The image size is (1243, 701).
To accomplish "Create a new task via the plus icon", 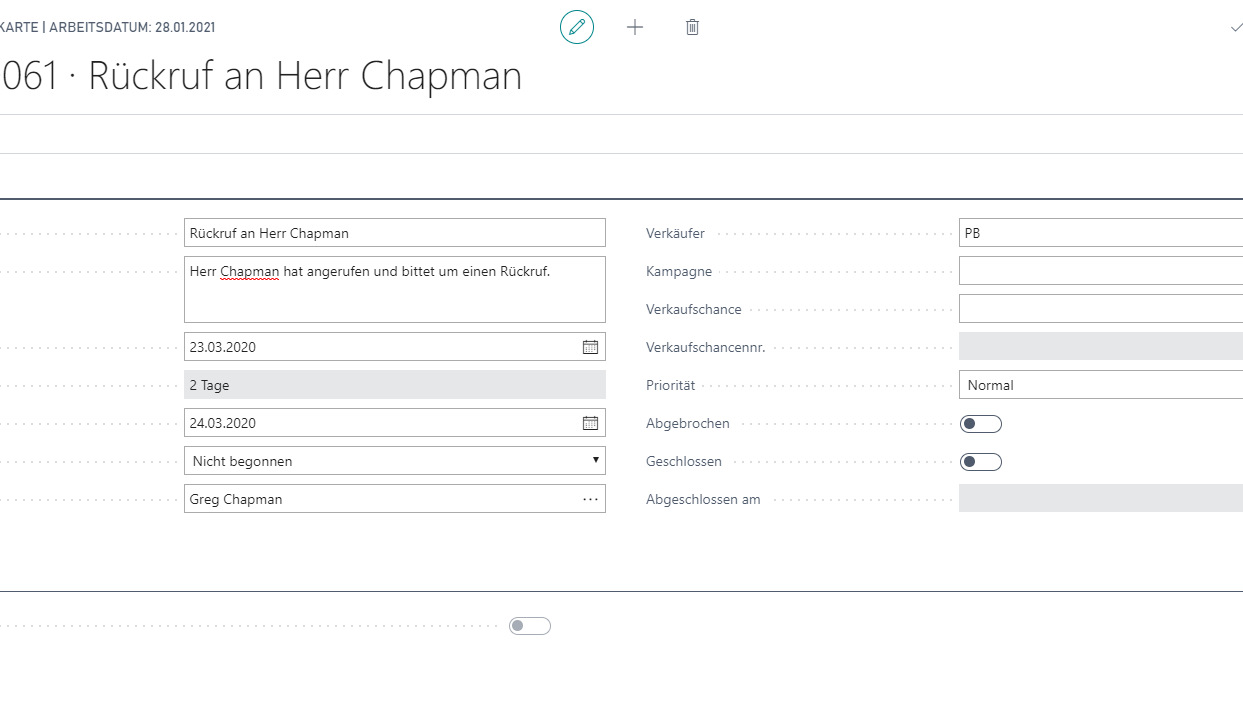I will [x=634, y=27].
